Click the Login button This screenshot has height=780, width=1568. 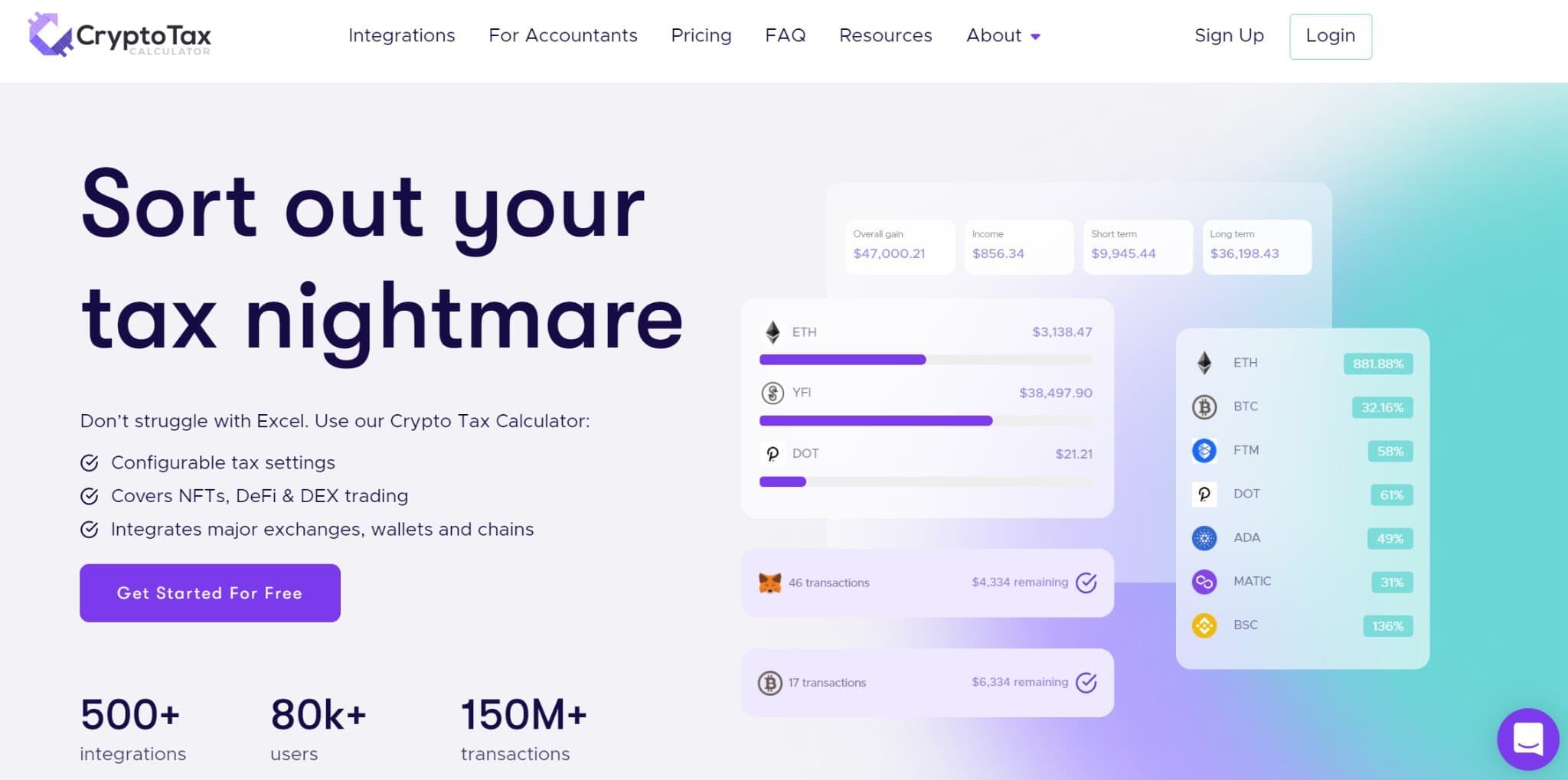pyautogui.click(x=1331, y=36)
